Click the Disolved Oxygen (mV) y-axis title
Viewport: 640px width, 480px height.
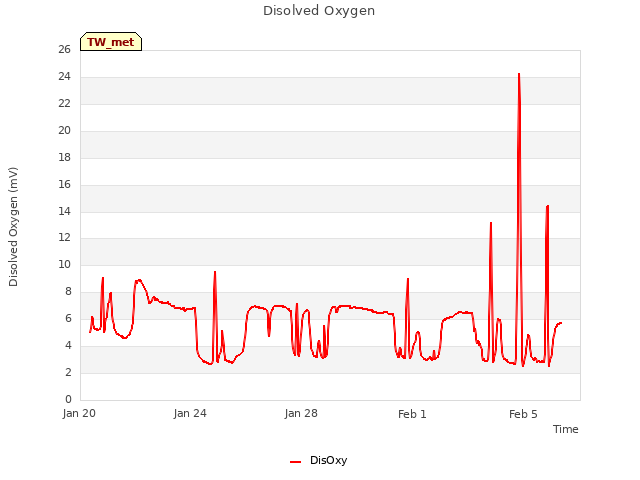(x=13, y=227)
